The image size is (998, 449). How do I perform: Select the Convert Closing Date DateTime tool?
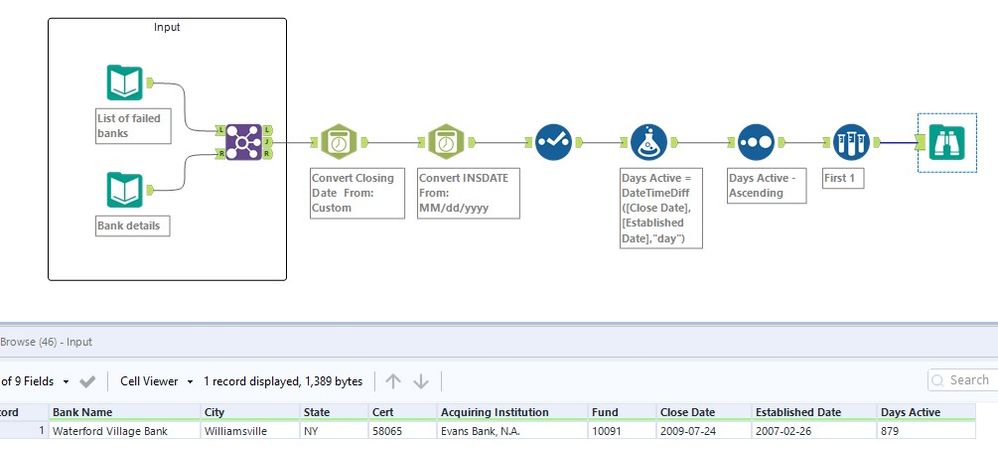[339, 142]
